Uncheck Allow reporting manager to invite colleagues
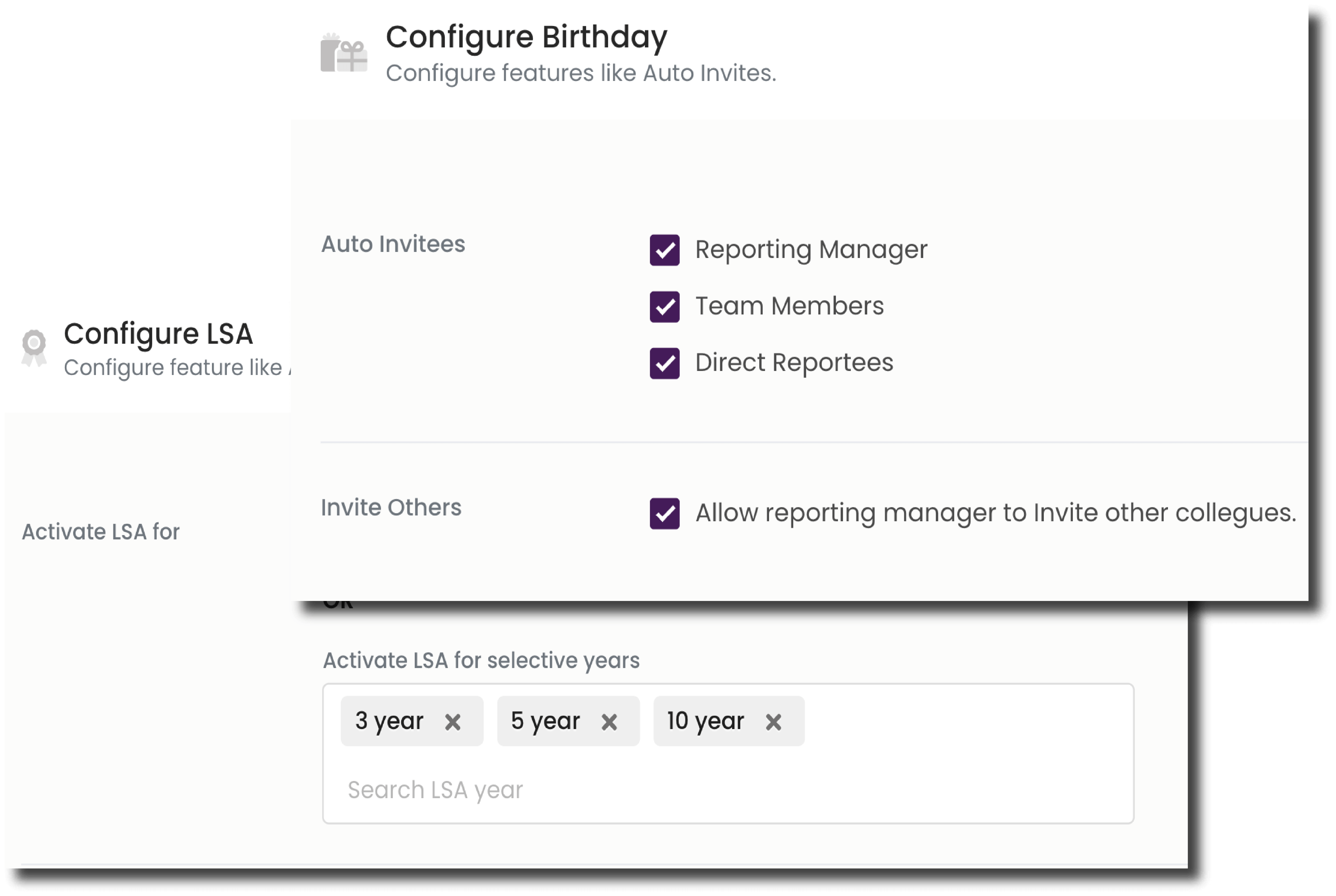Screen dimensions: 1336x896 coord(664,514)
